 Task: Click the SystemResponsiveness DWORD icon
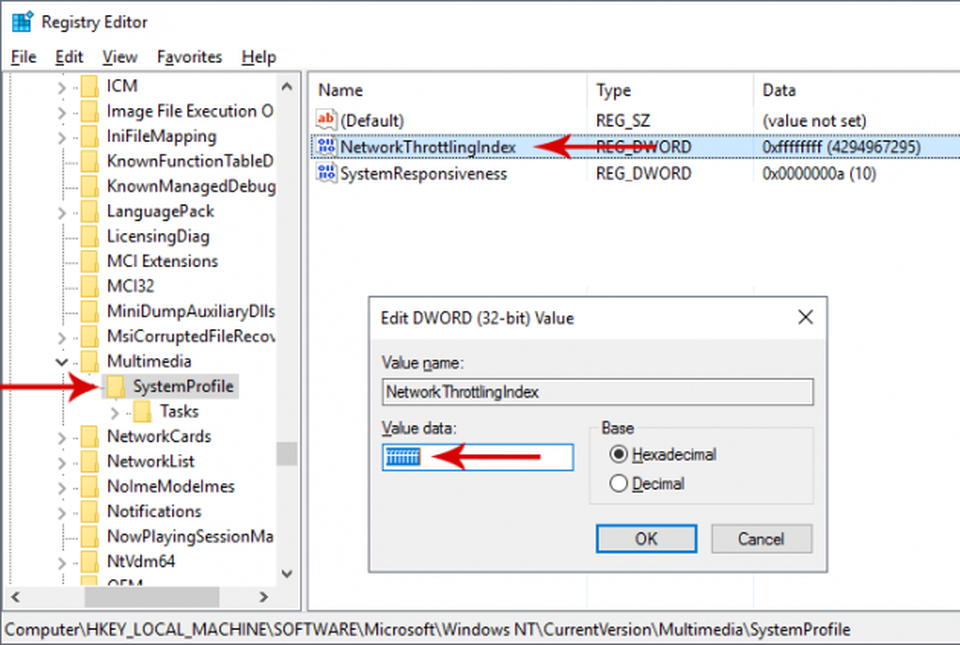[x=326, y=173]
